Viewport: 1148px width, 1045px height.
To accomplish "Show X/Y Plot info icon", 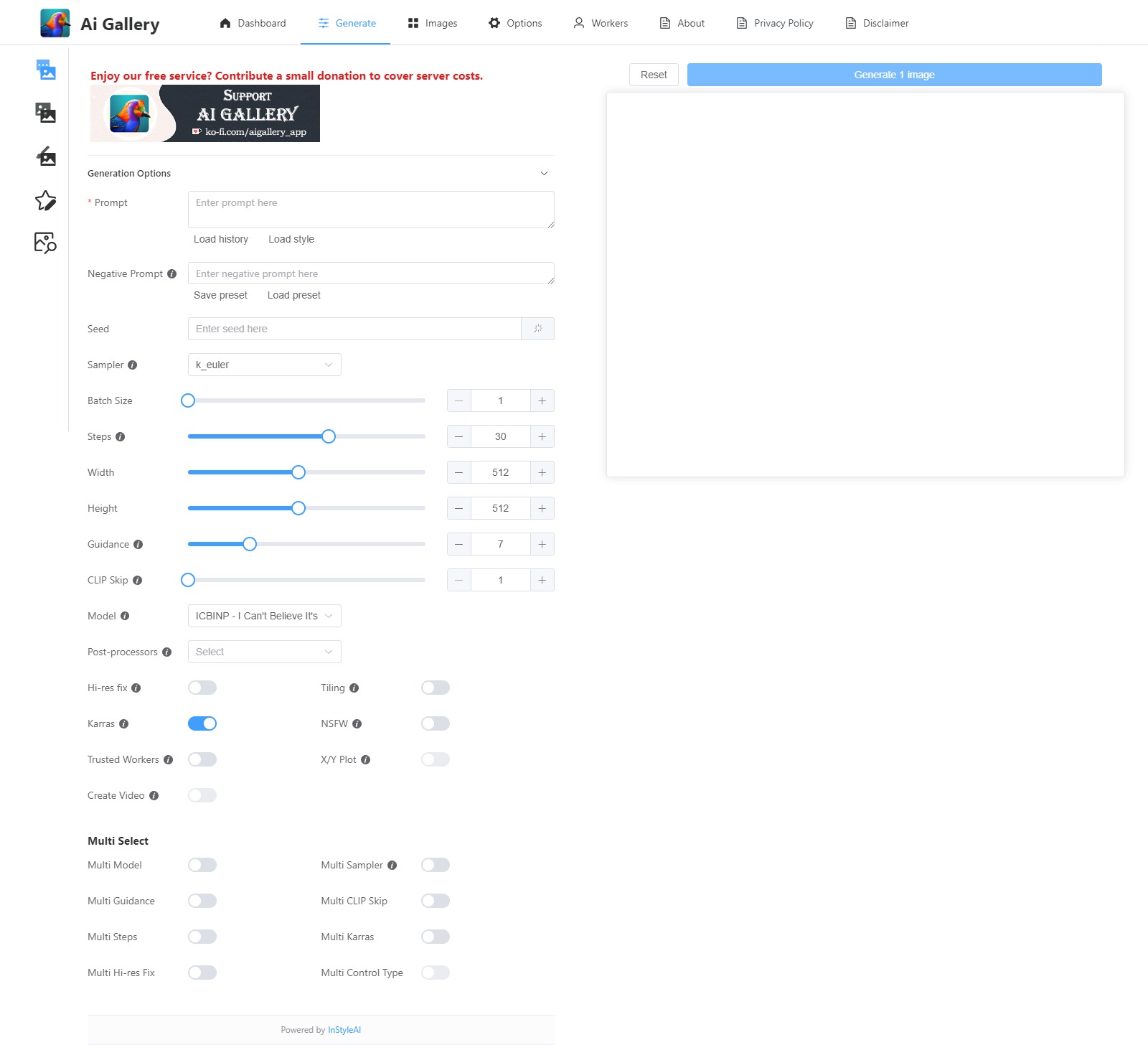I will click(x=365, y=759).
